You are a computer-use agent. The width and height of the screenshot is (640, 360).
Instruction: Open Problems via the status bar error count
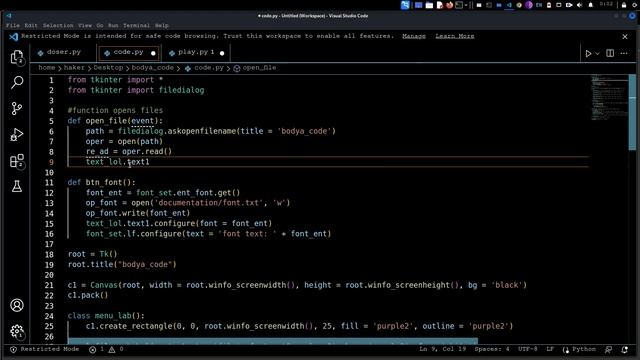pos(106,349)
